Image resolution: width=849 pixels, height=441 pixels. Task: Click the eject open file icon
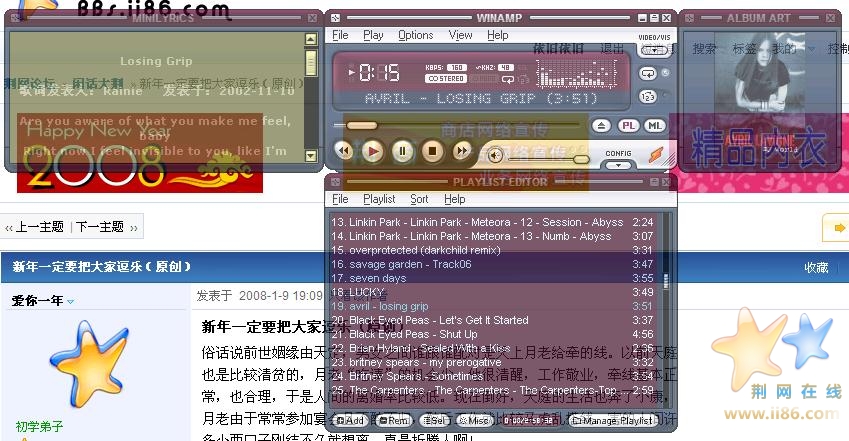pos(601,126)
